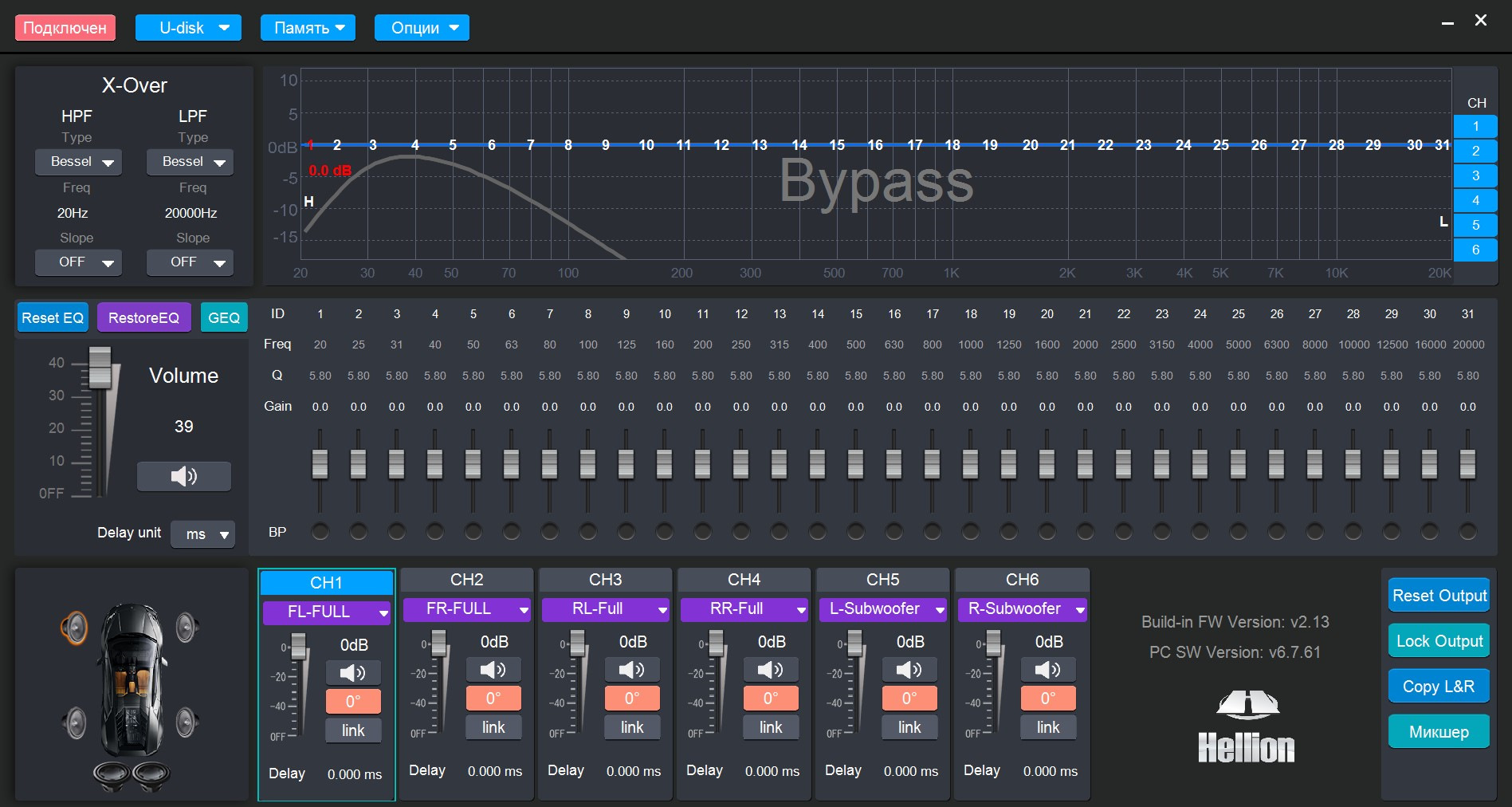Select channel 4 in the CH list
Viewport: 1512px width, 807px height.
point(1475,200)
